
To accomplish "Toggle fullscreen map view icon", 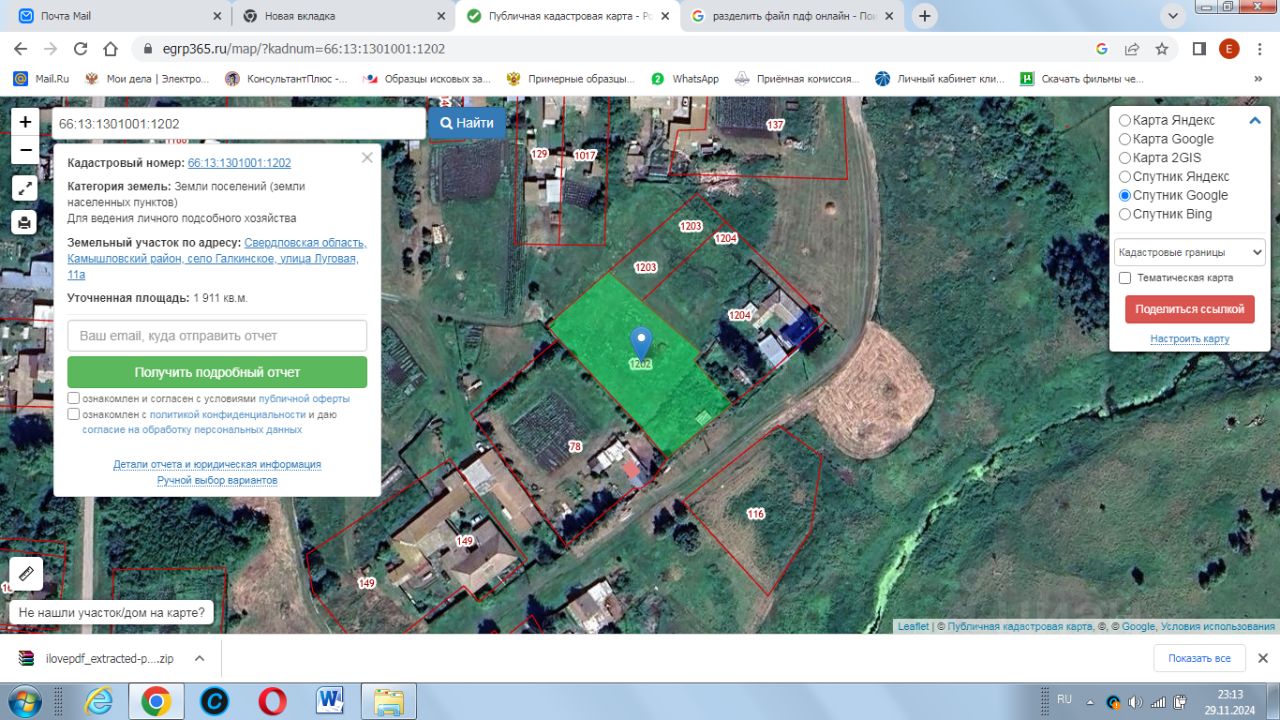I will [25, 188].
